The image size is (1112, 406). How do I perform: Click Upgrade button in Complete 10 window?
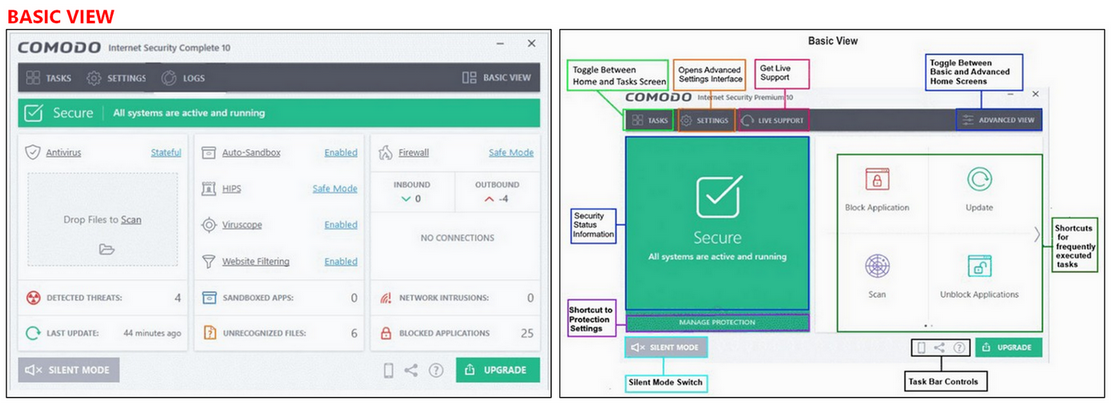(x=498, y=370)
